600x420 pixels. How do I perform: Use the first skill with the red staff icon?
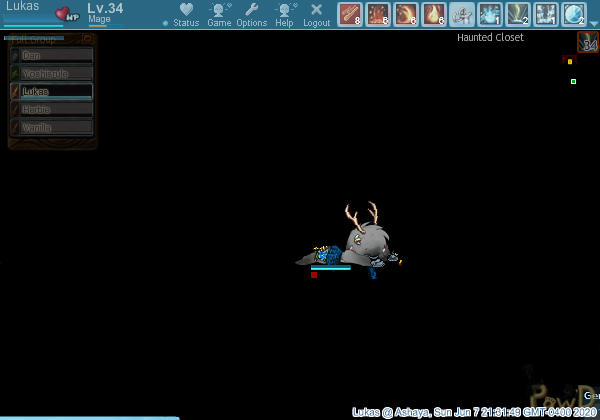click(x=349, y=14)
